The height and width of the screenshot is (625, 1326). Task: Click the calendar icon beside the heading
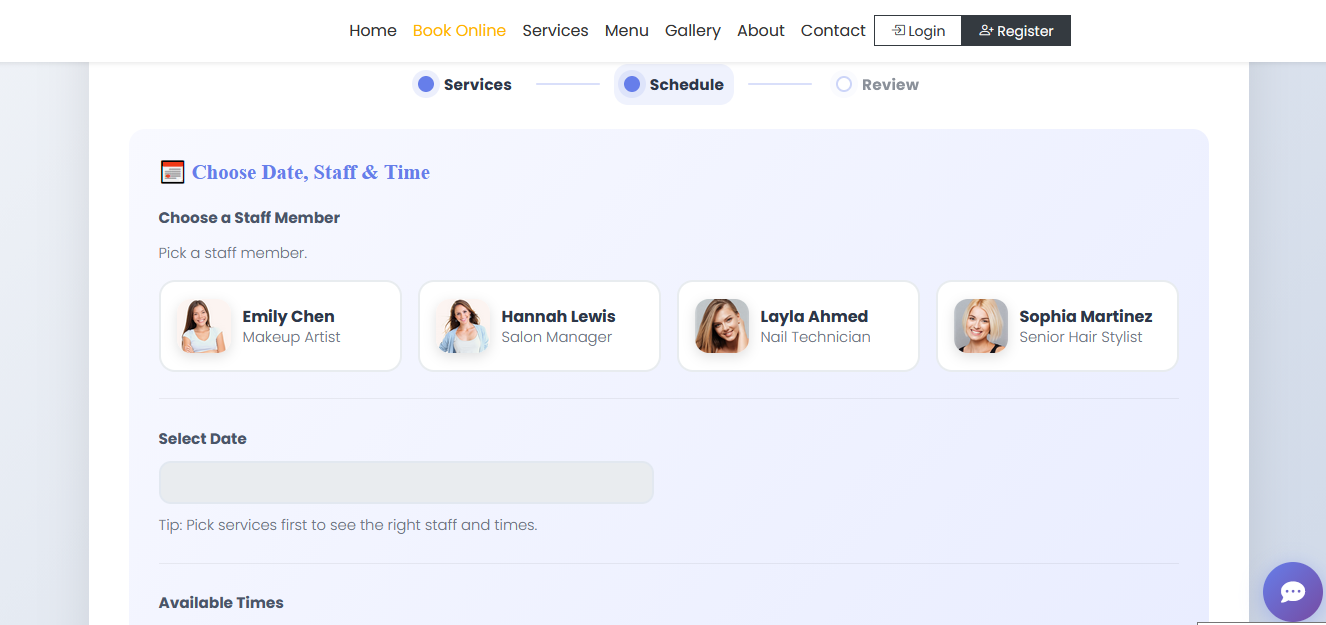tap(172, 171)
